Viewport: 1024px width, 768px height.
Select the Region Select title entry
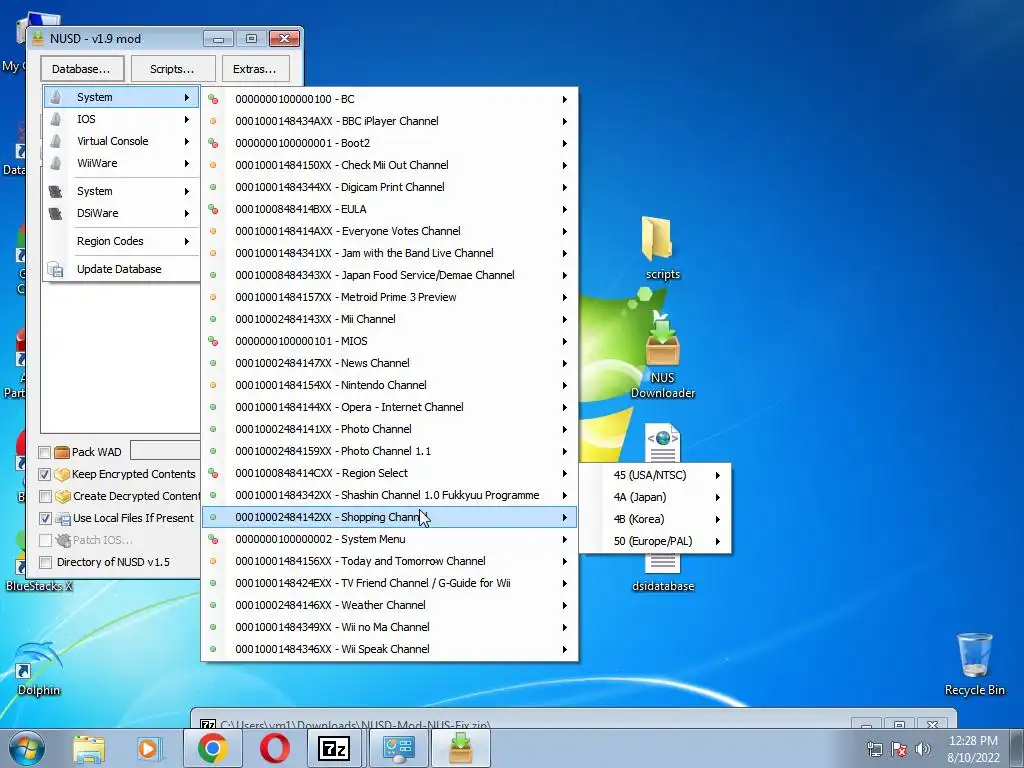pyautogui.click(x=389, y=473)
